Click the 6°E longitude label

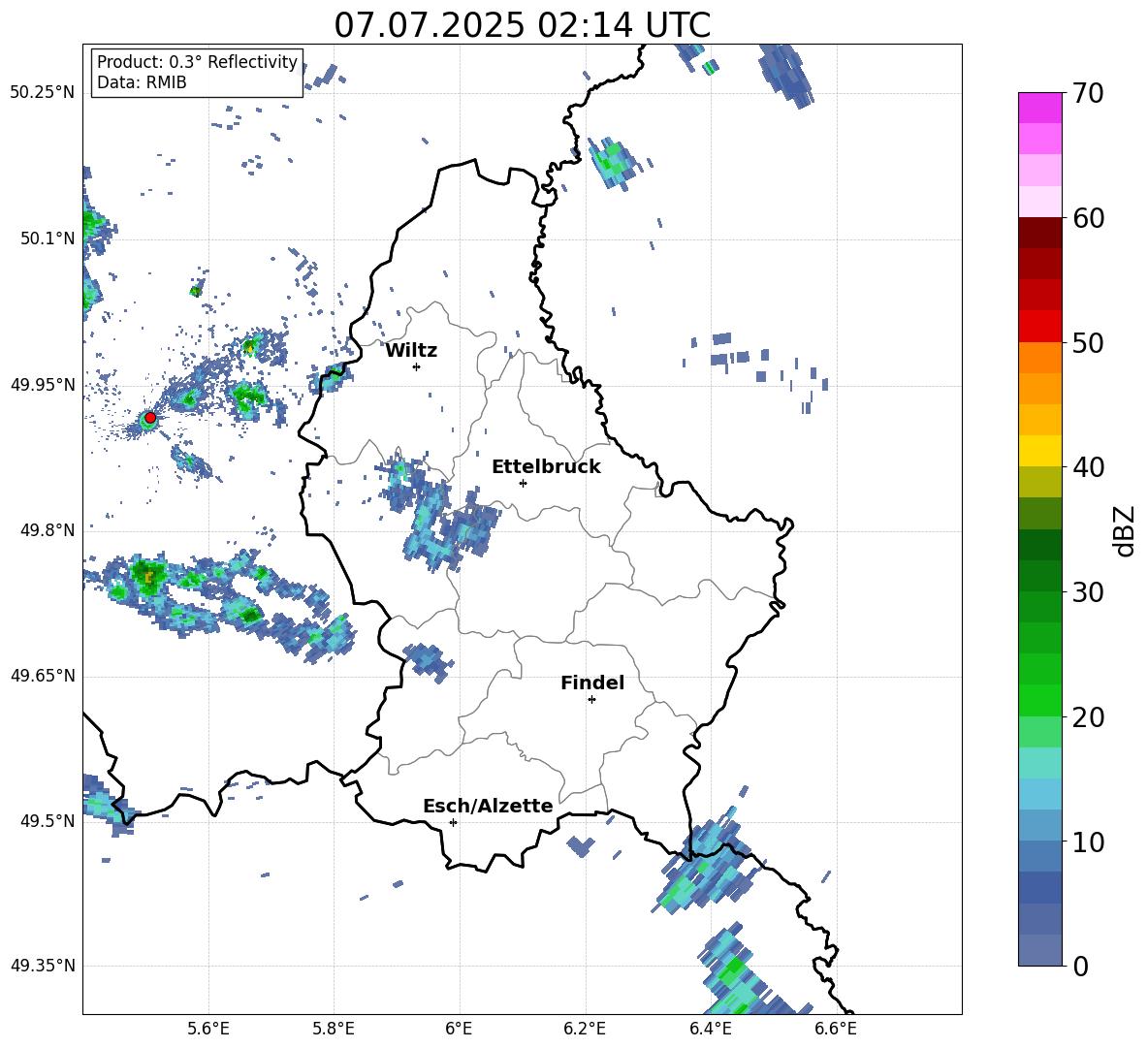click(x=459, y=1030)
